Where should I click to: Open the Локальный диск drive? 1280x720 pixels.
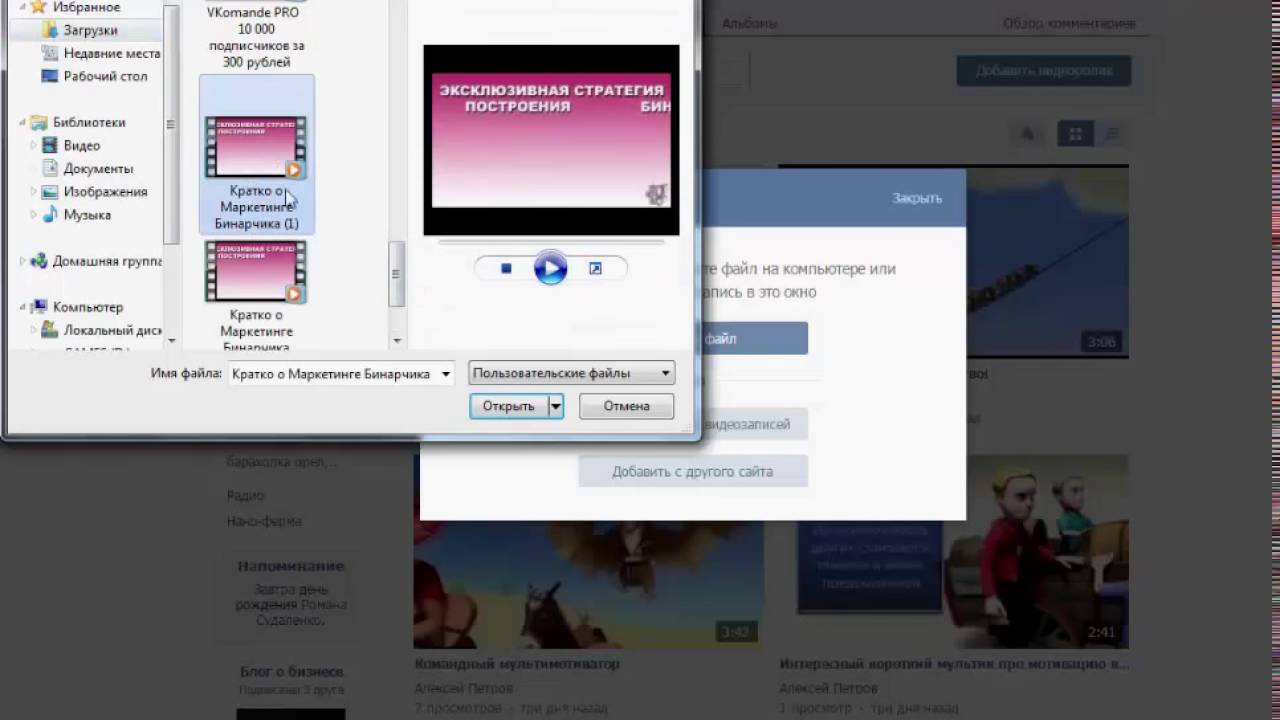113,330
